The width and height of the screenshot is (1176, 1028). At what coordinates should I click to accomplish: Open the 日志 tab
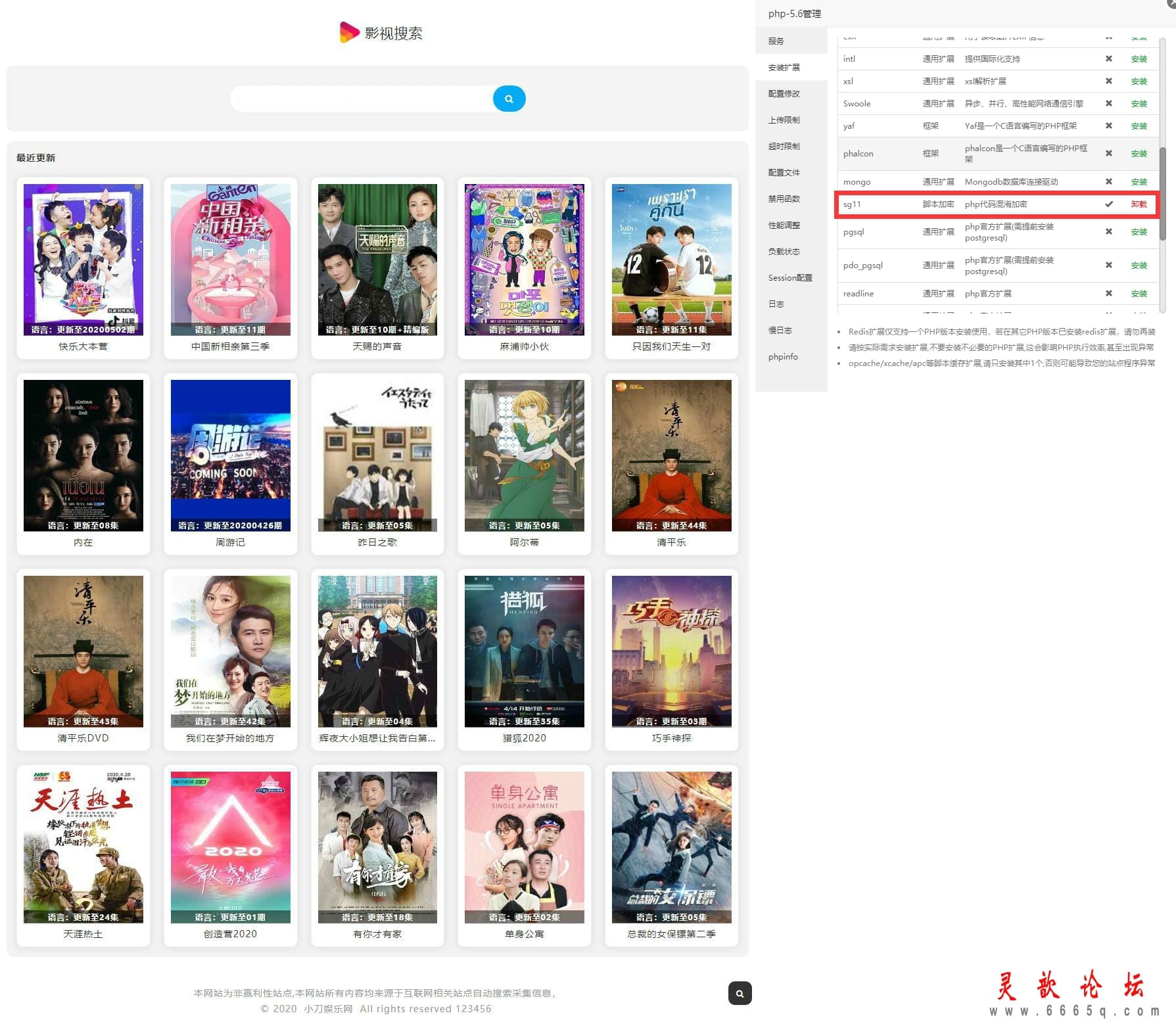pos(791,304)
